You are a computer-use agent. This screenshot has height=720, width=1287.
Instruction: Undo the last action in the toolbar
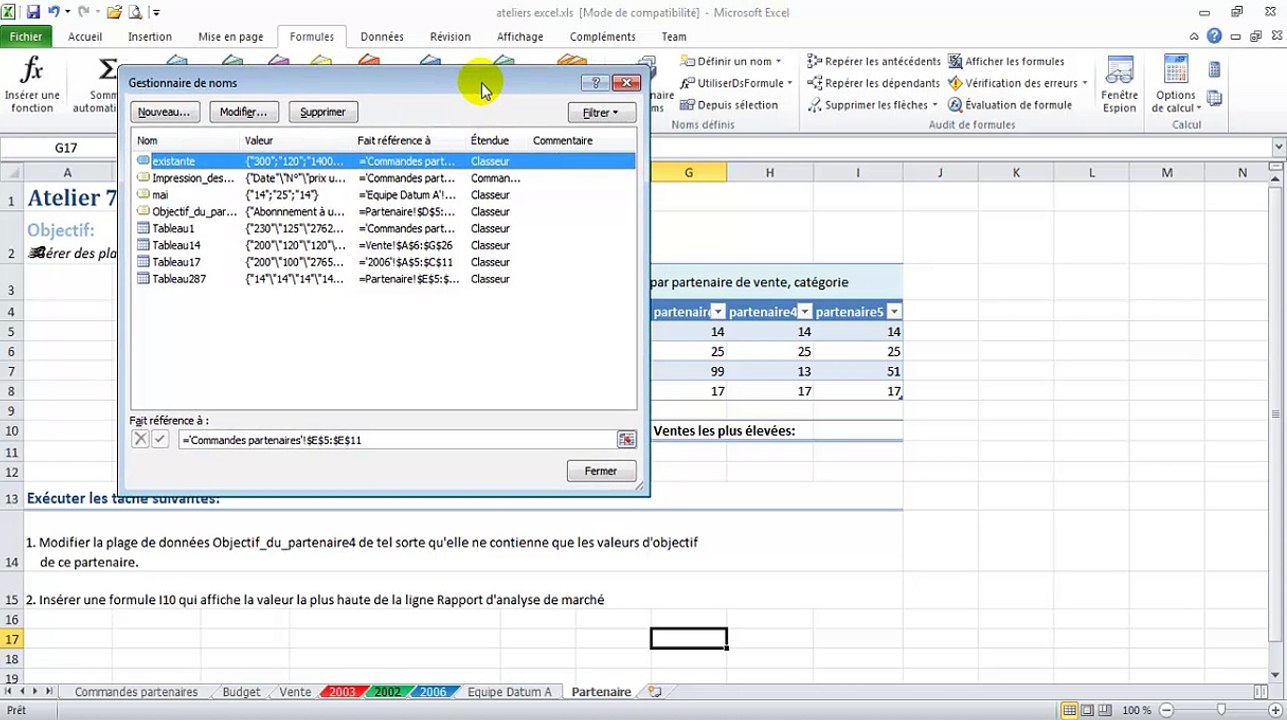(x=54, y=13)
